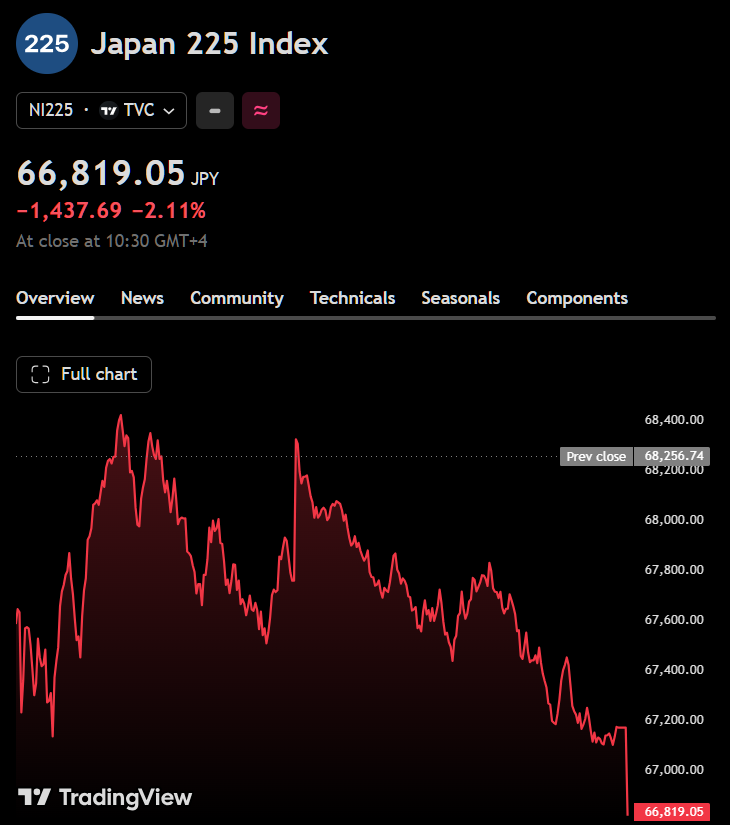The image size is (730, 825).
Task: Open the Full chart view
Action: tap(84, 375)
